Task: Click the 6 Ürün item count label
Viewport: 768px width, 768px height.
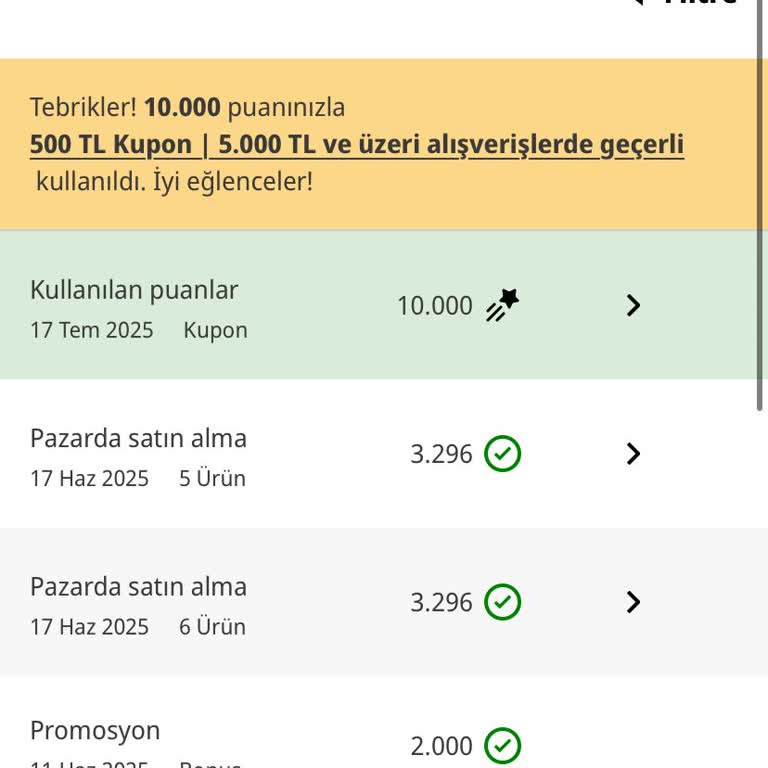Action: point(212,627)
